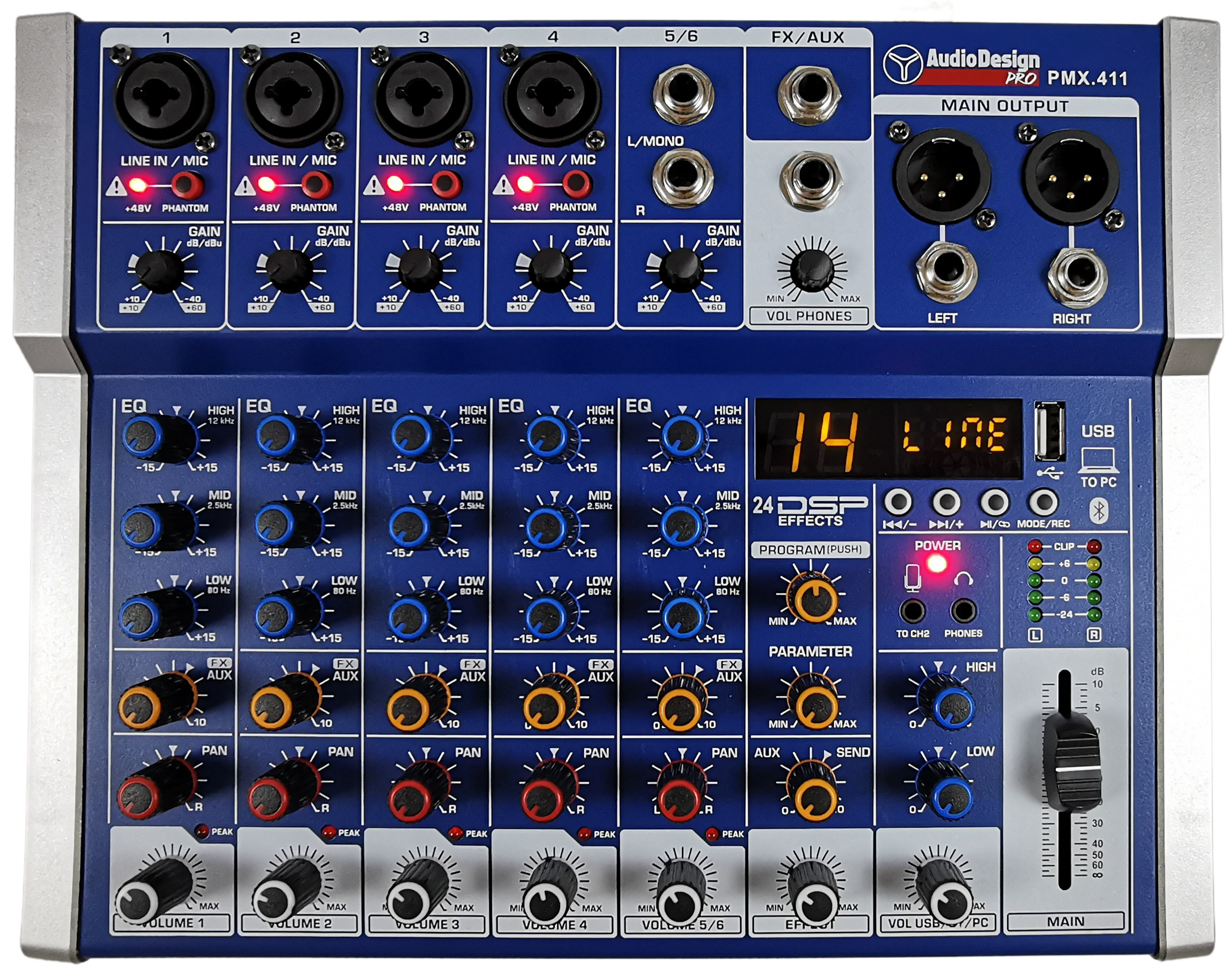Click the TO CH2 mini jack

coord(912,611)
